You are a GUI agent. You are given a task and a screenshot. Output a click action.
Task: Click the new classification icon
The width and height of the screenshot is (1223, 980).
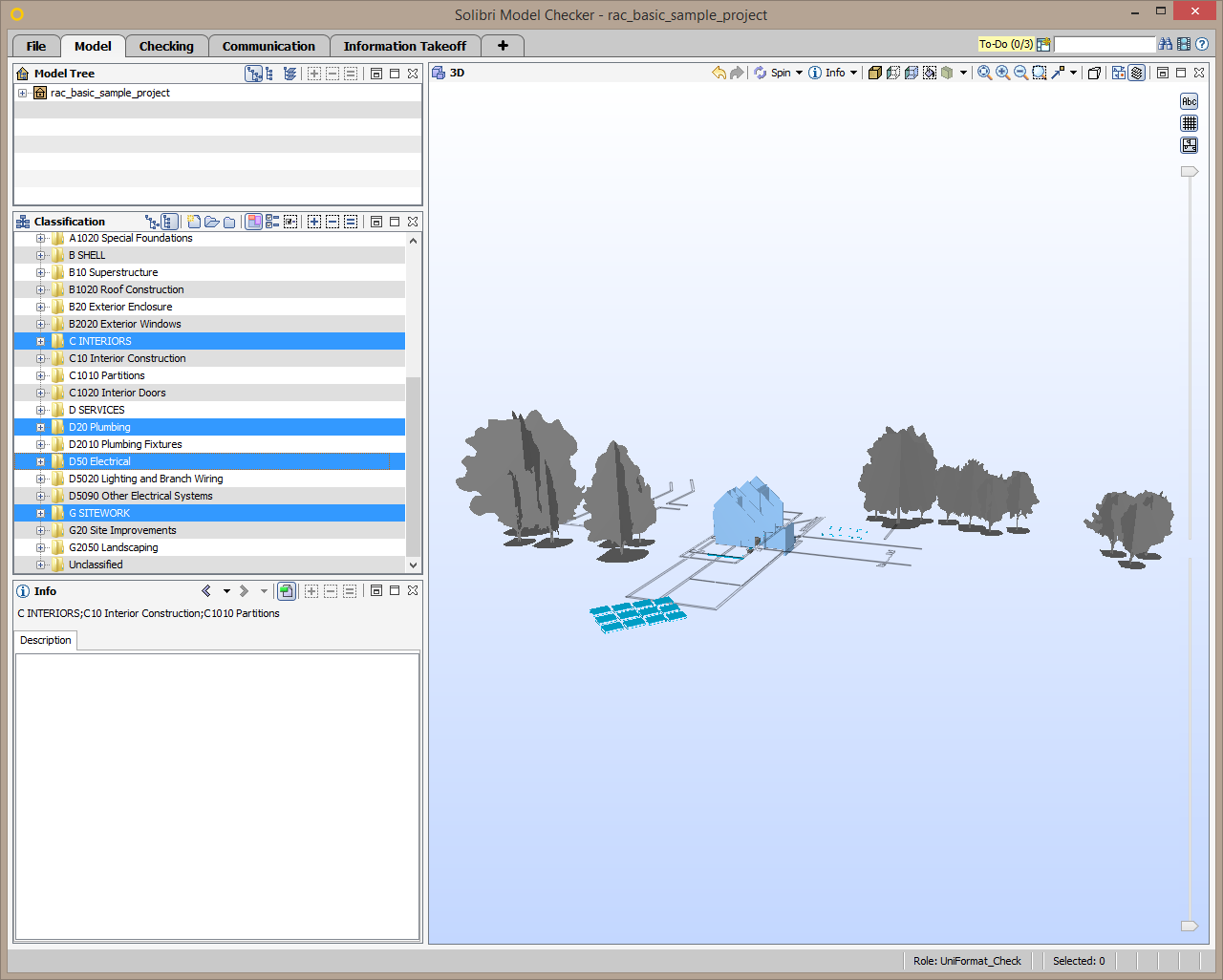(x=194, y=222)
